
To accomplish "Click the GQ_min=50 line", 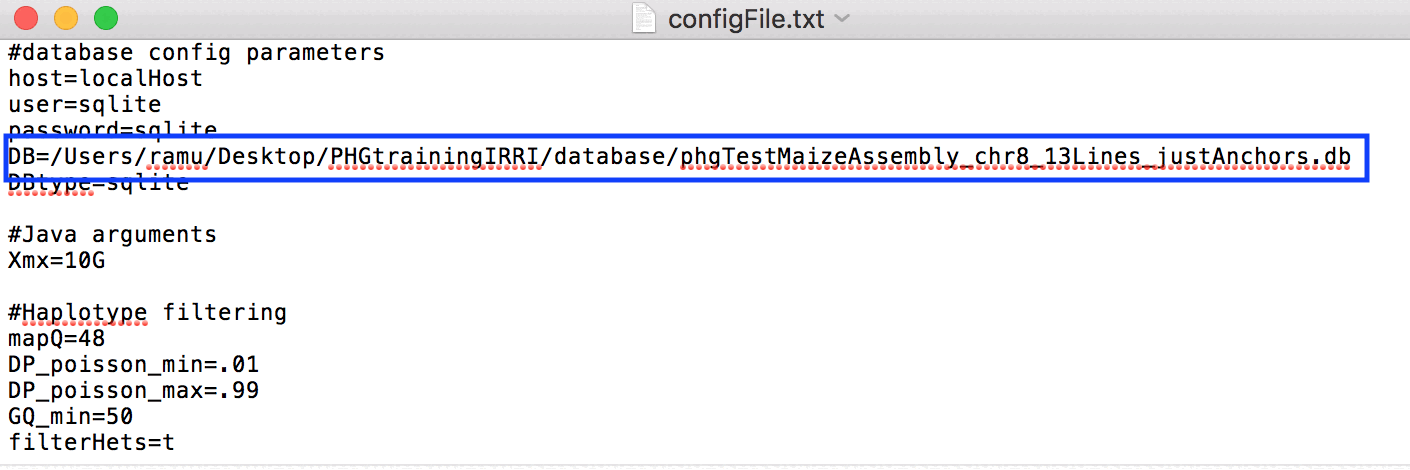I will coord(70,416).
